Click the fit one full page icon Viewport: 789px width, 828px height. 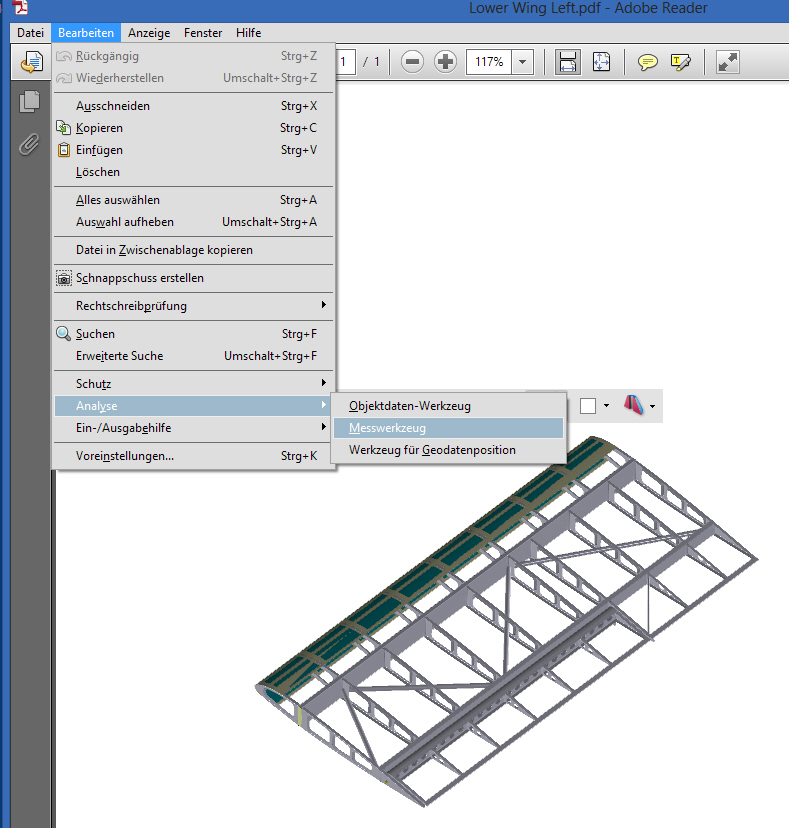601,62
